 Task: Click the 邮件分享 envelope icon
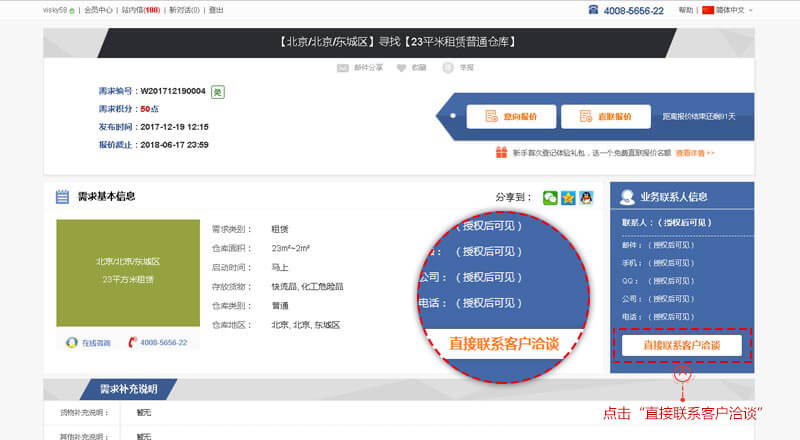[x=343, y=68]
